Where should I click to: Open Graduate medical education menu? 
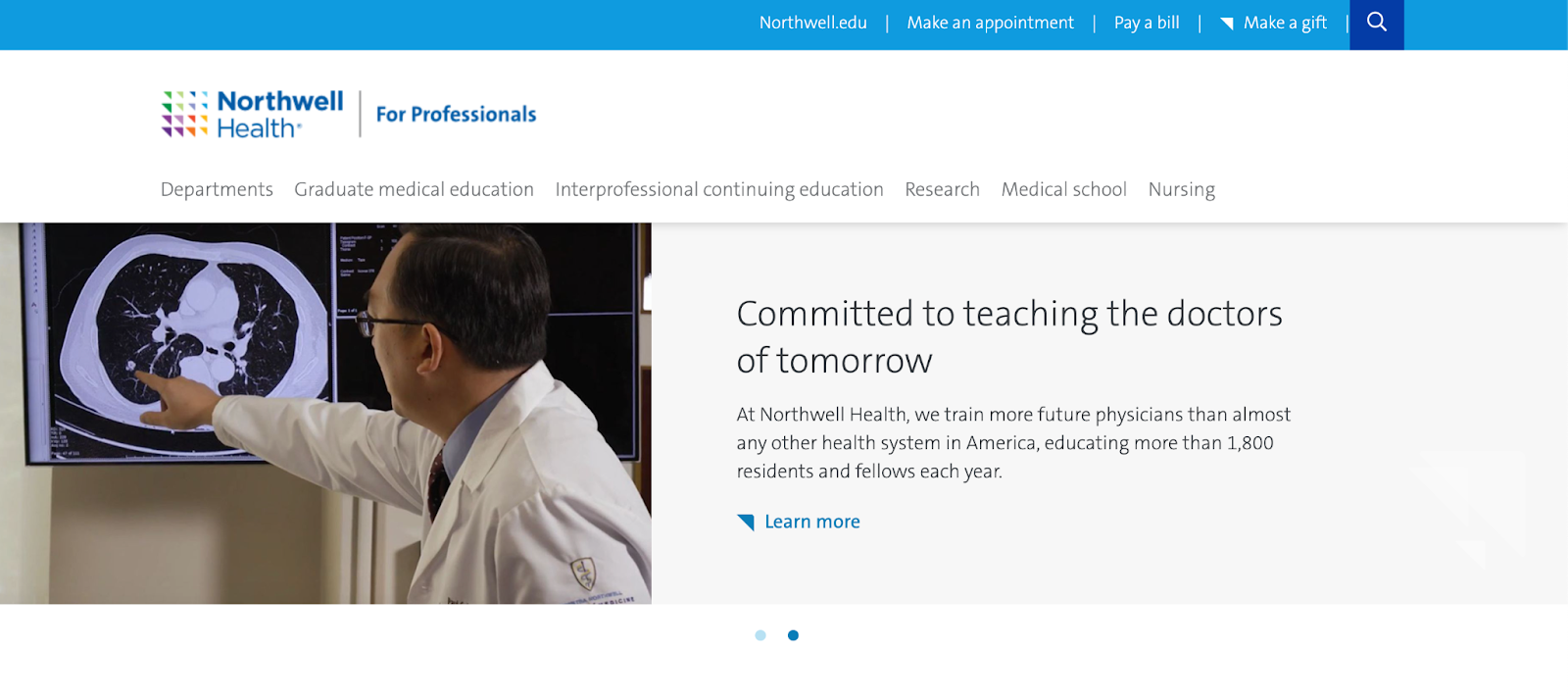pyautogui.click(x=414, y=189)
